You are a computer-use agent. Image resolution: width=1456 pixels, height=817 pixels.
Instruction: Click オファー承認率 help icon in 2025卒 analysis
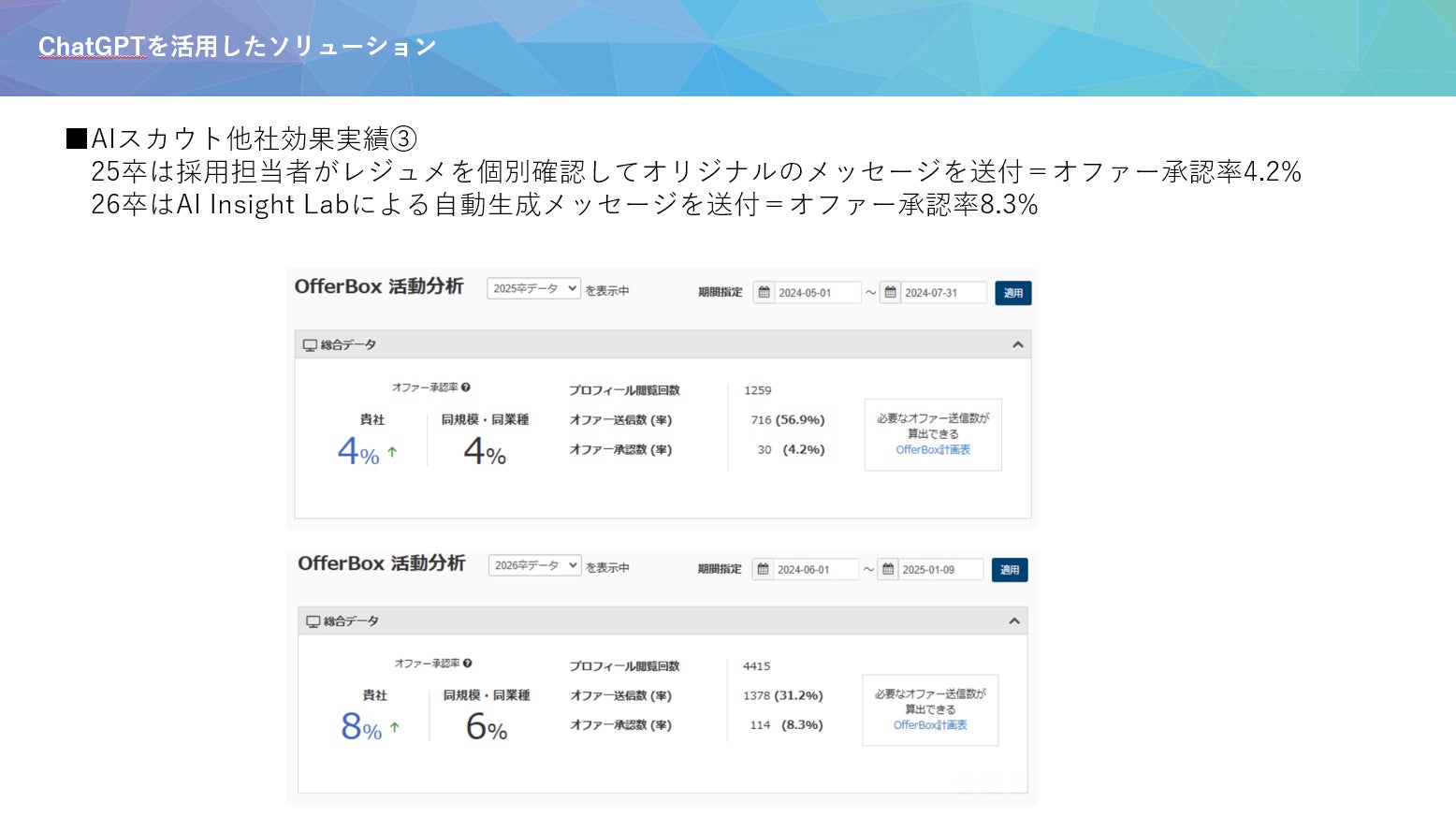[466, 387]
